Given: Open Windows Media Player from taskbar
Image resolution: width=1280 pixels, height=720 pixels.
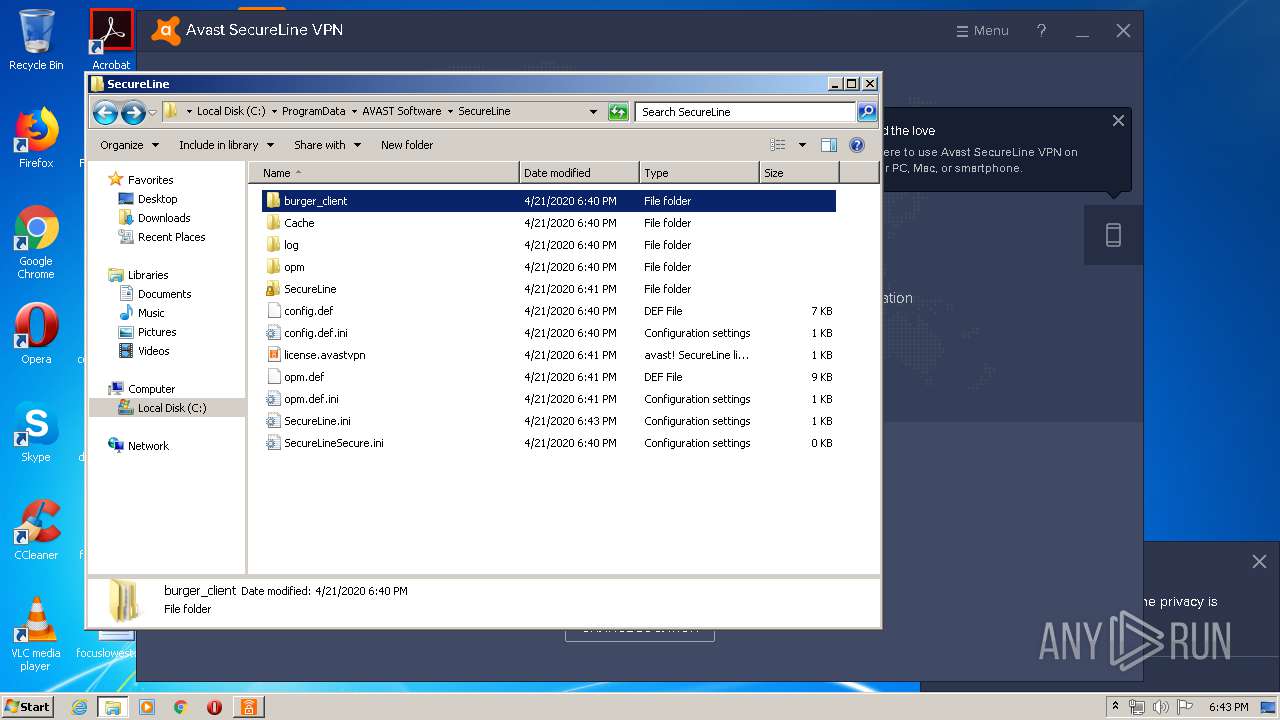Looking at the screenshot, I should click(147, 707).
